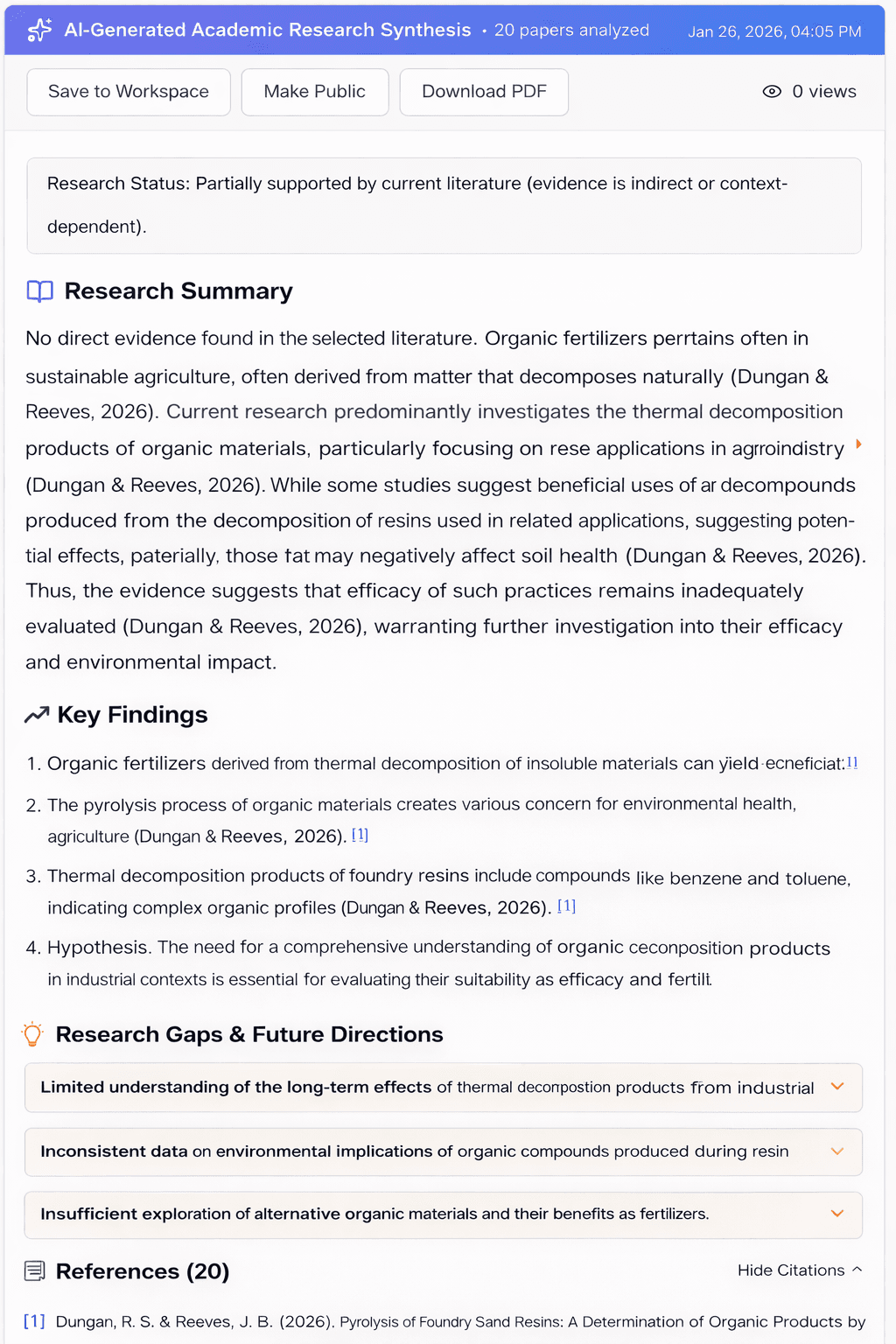Click the References list icon
The image size is (896, 1344).
(35, 1270)
